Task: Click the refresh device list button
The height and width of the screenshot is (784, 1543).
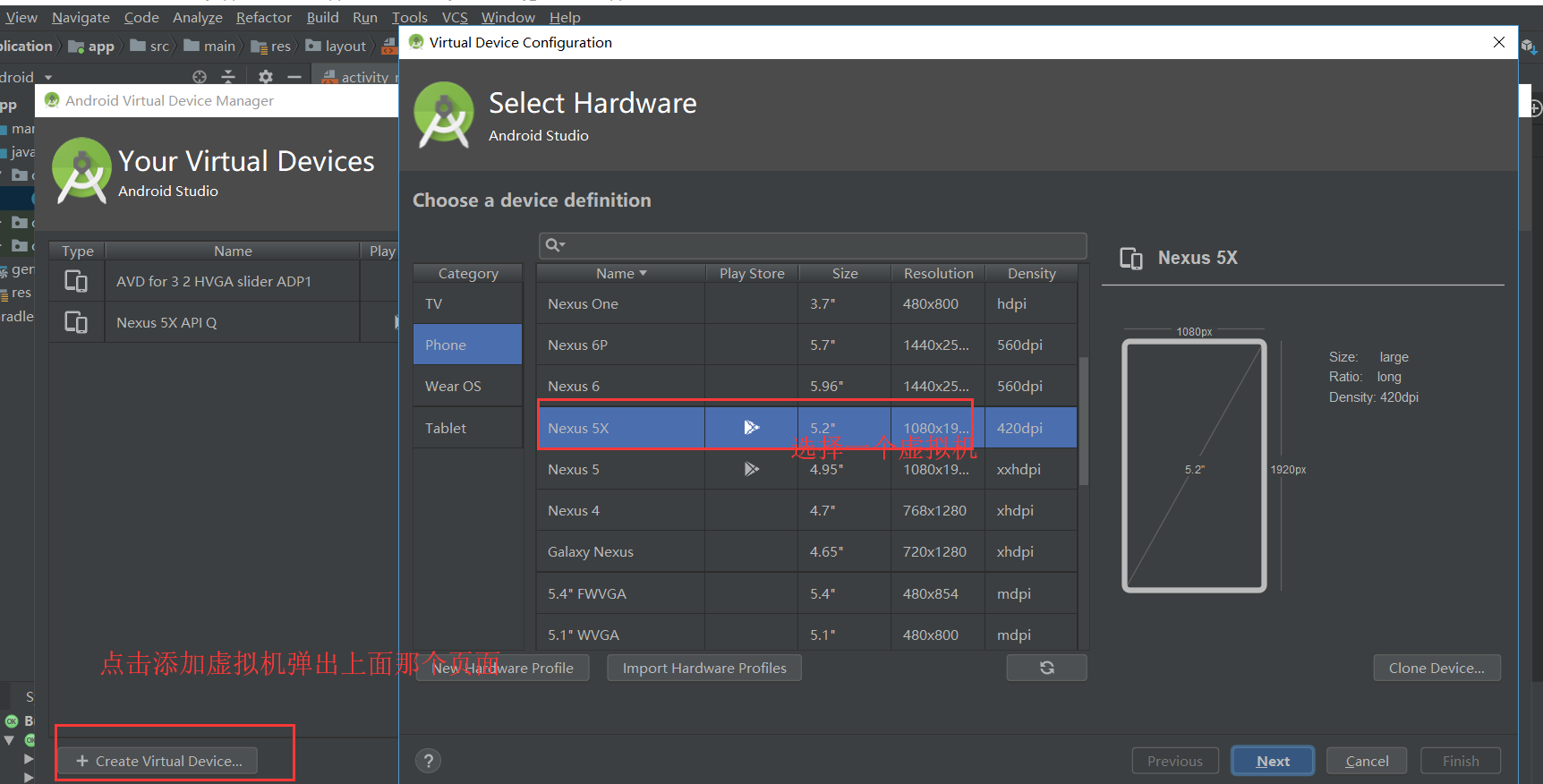Action: (x=1046, y=668)
